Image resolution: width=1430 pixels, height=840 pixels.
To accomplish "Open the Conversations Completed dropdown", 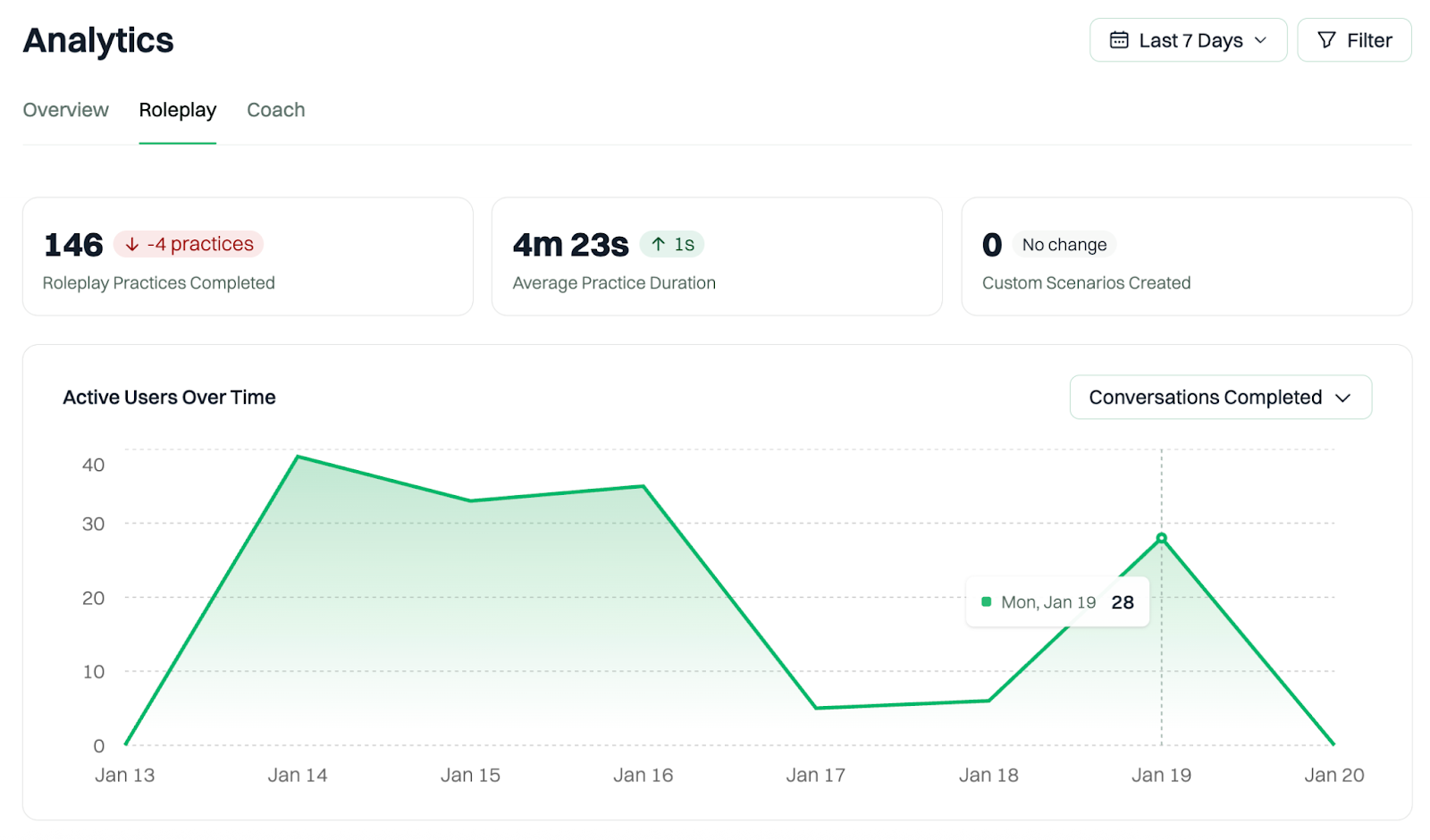I will pyautogui.click(x=1221, y=398).
